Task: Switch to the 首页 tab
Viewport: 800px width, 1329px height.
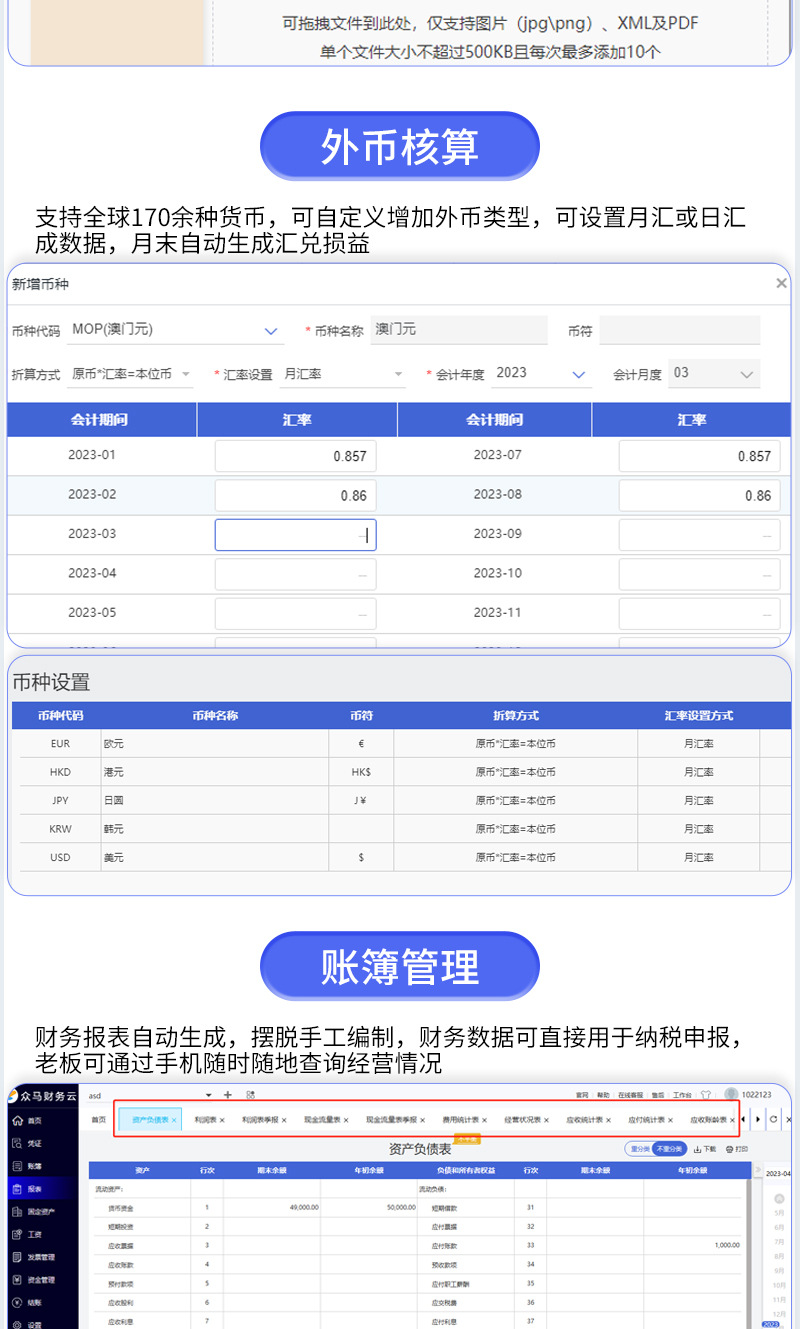Action: coord(98,1120)
